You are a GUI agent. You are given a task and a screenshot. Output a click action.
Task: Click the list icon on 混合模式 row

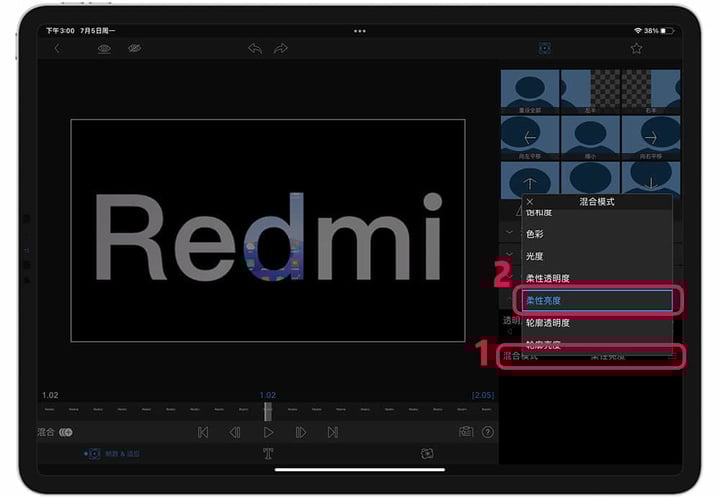point(673,357)
